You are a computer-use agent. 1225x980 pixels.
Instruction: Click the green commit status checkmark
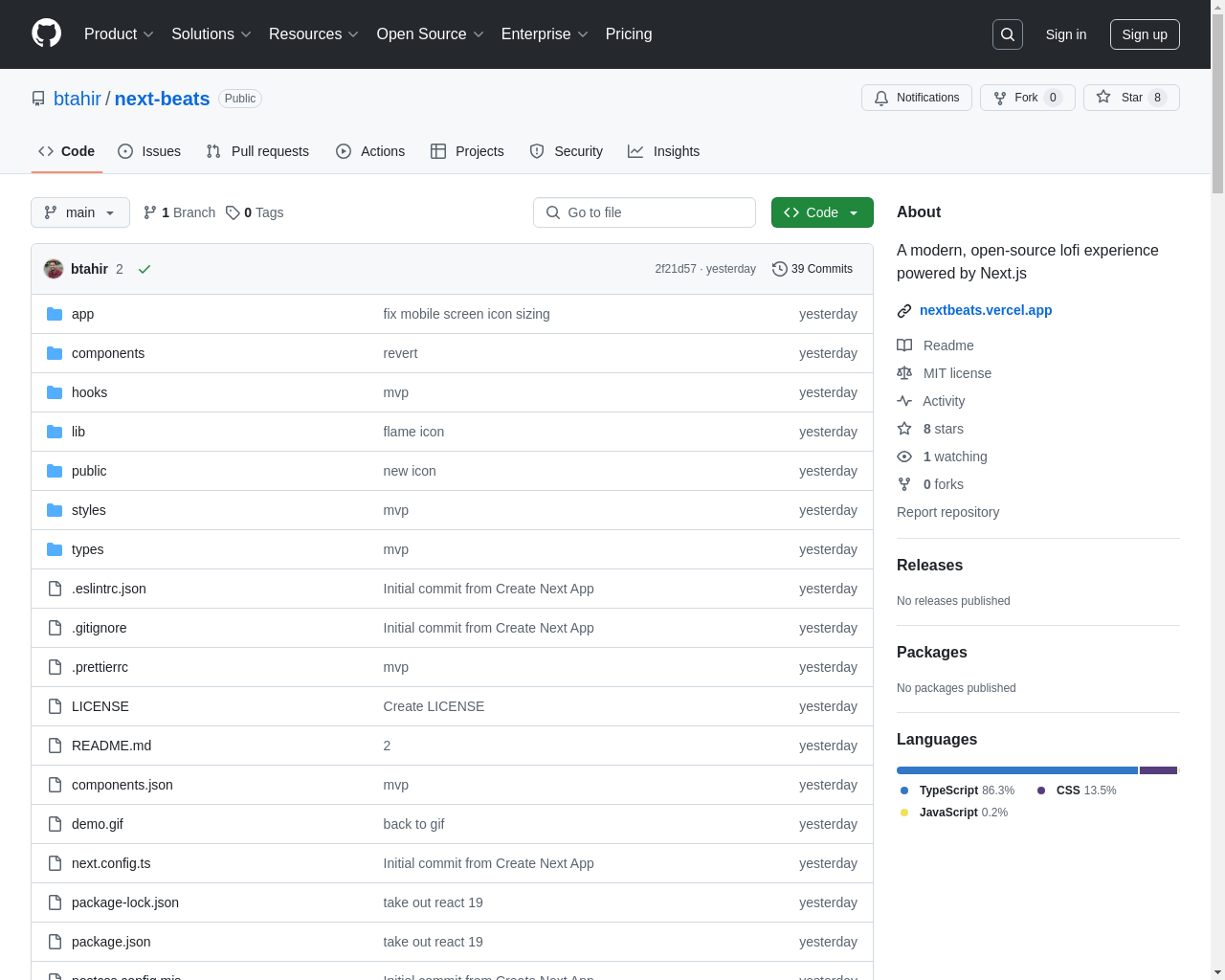point(145,269)
